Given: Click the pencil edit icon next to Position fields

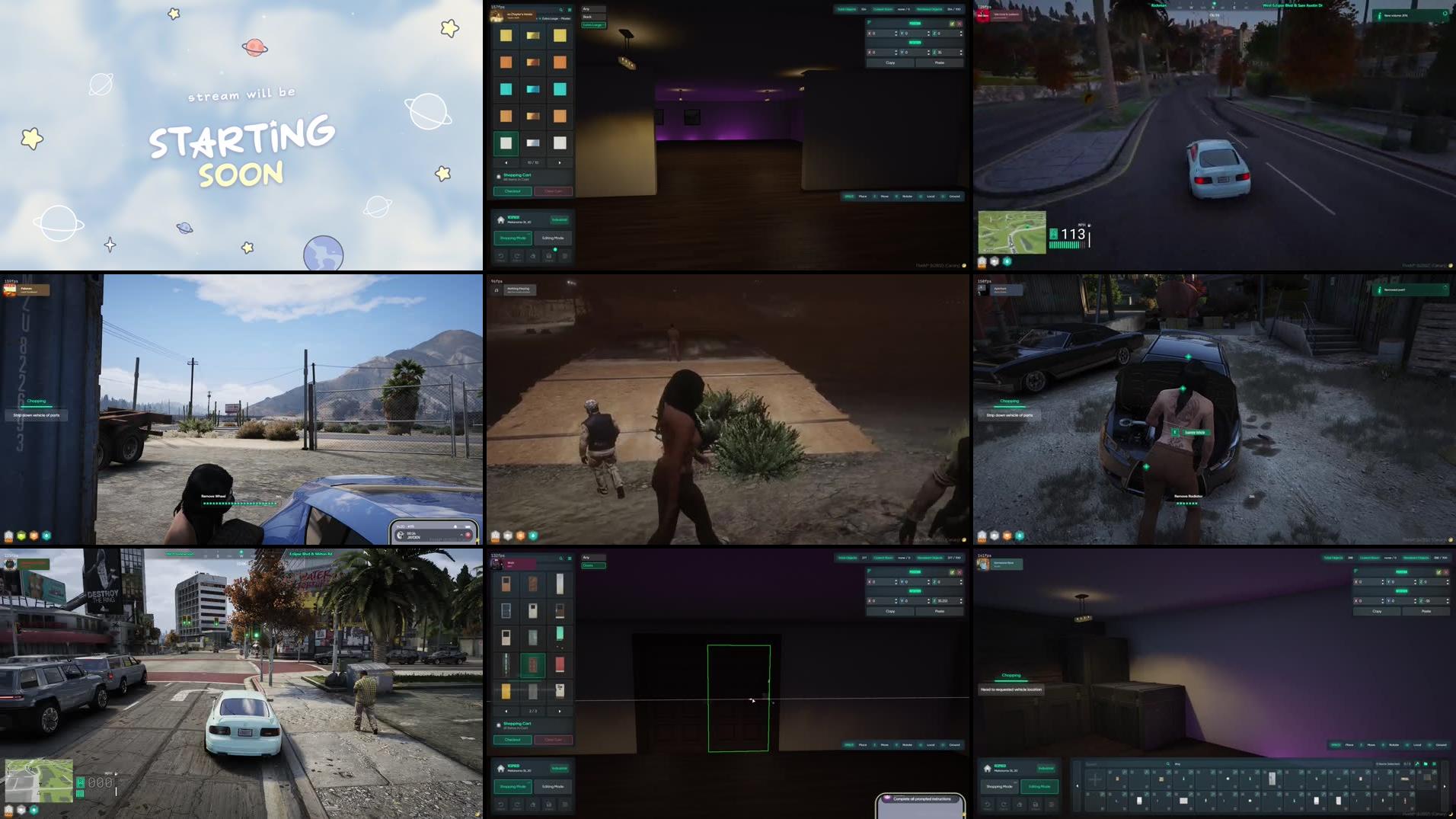Looking at the screenshot, I should coord(952,24).
